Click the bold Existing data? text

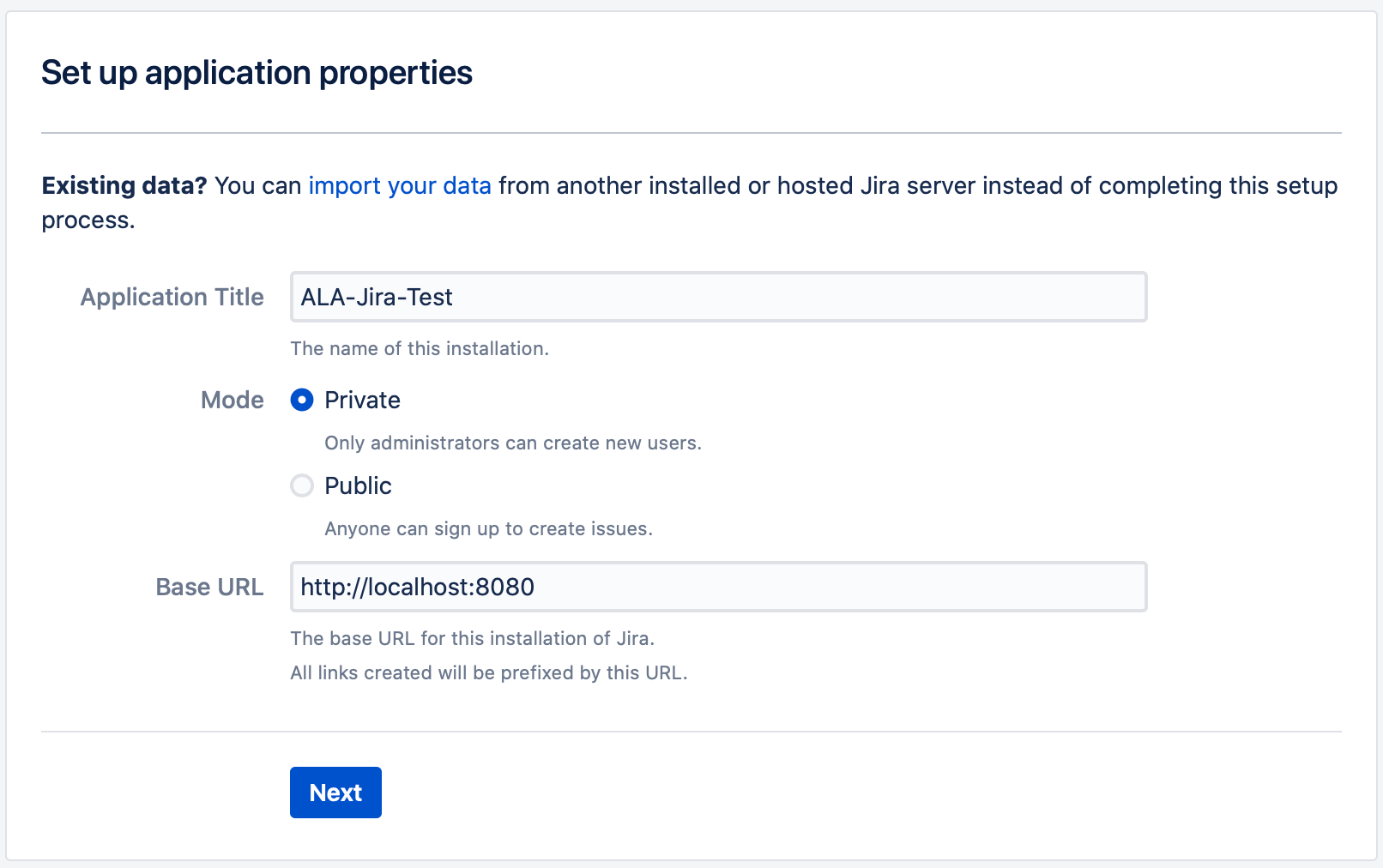click(x=124, y=186)
